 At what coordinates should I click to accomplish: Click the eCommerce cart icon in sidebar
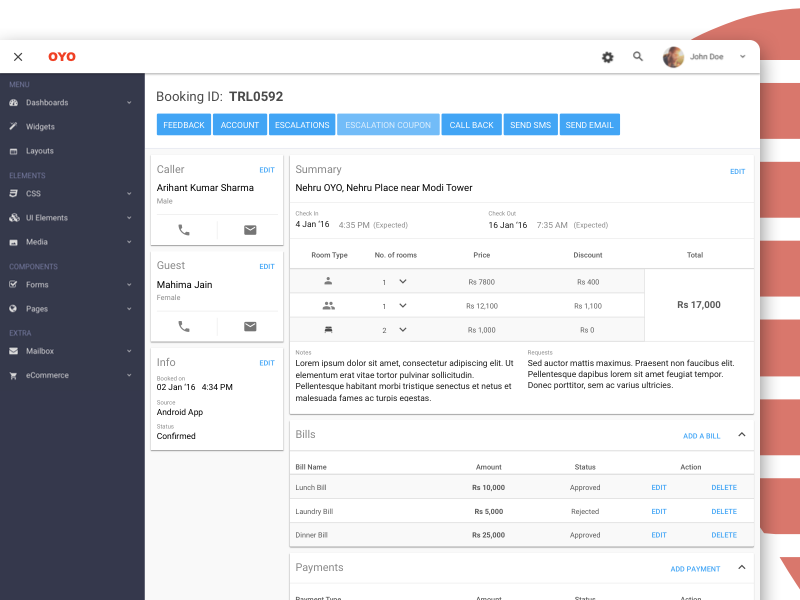pos(14,376)
